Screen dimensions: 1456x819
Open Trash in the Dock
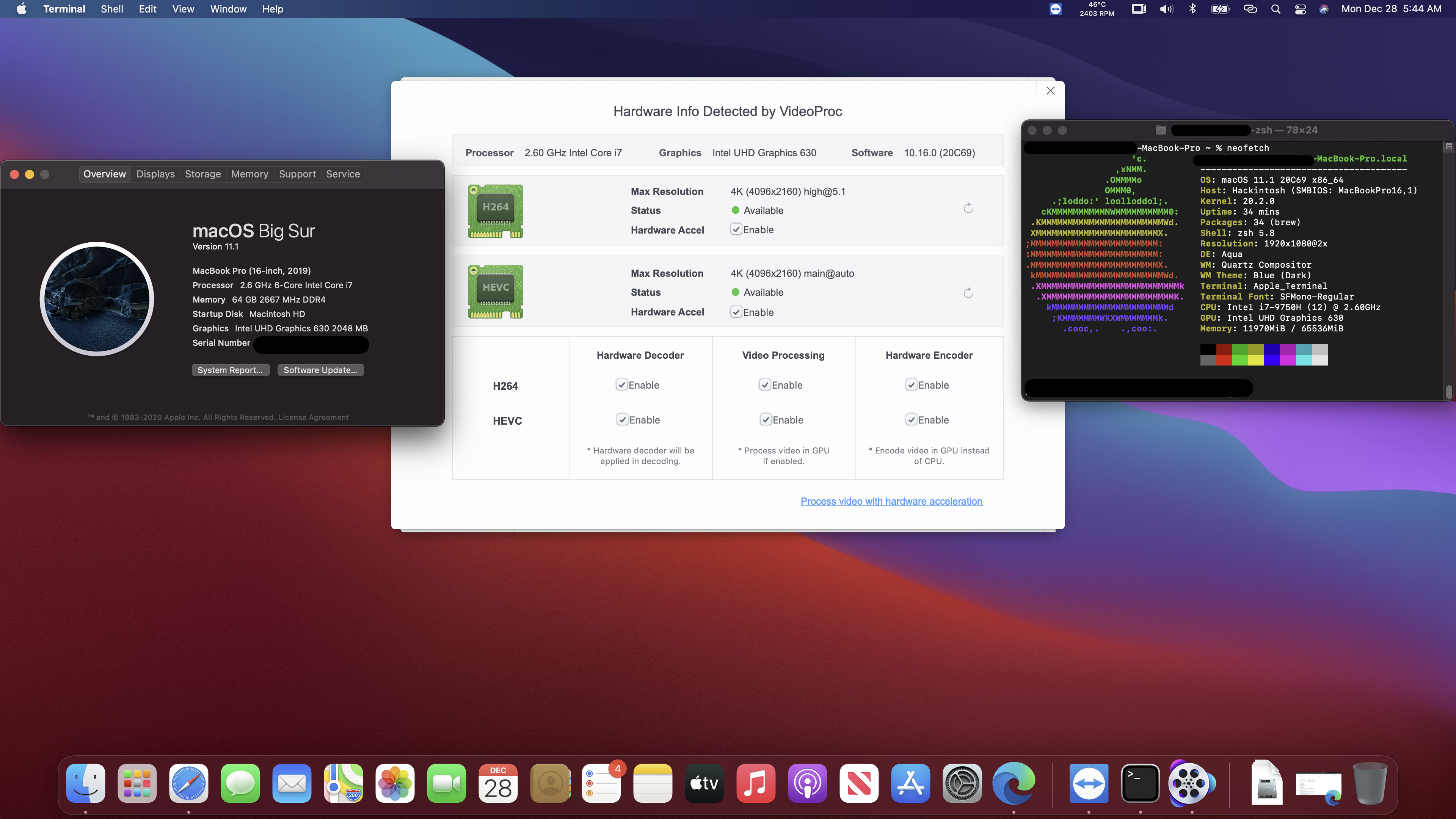tap(1370, 783)
